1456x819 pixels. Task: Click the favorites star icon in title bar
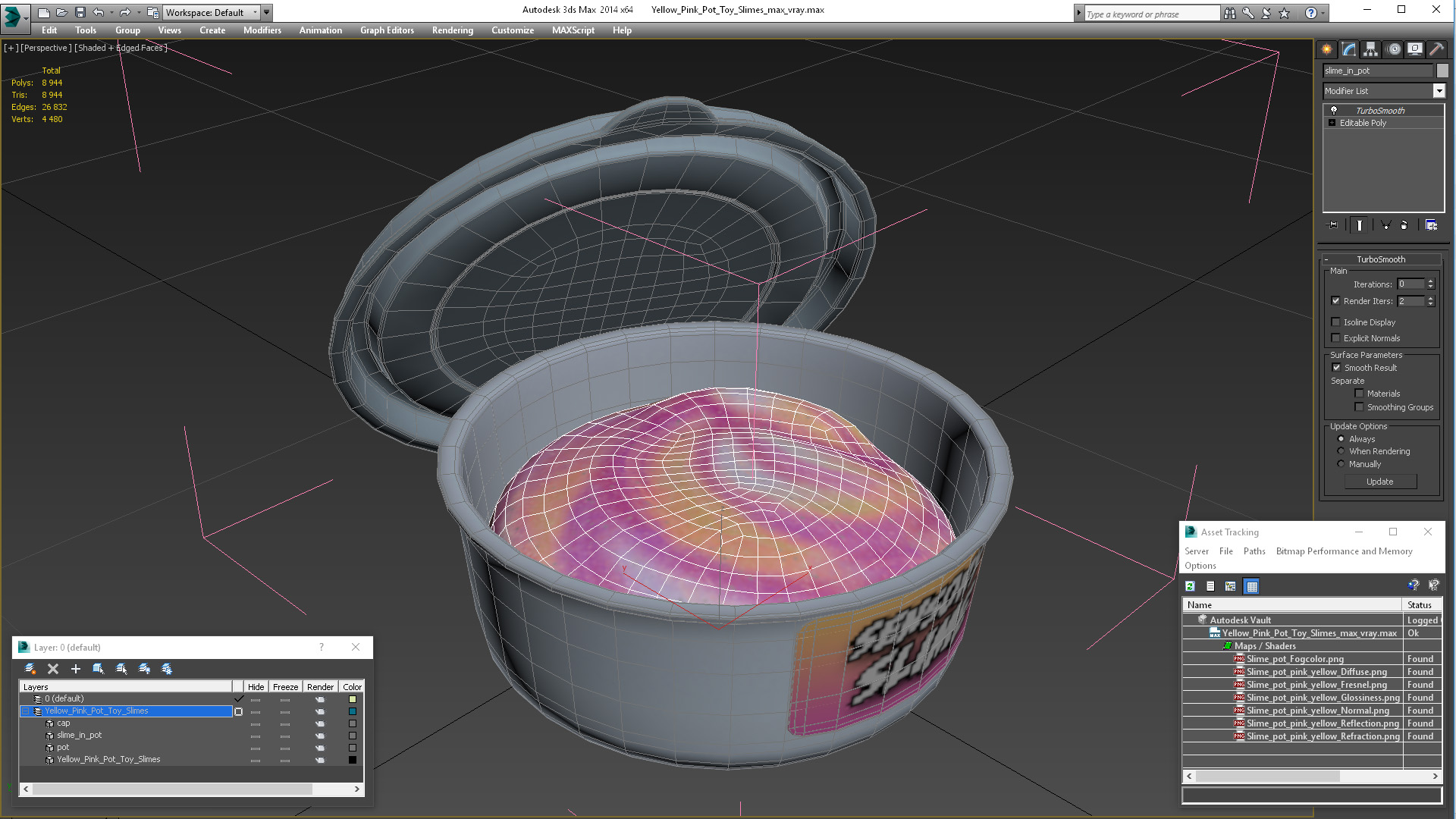coord(1284,13)
